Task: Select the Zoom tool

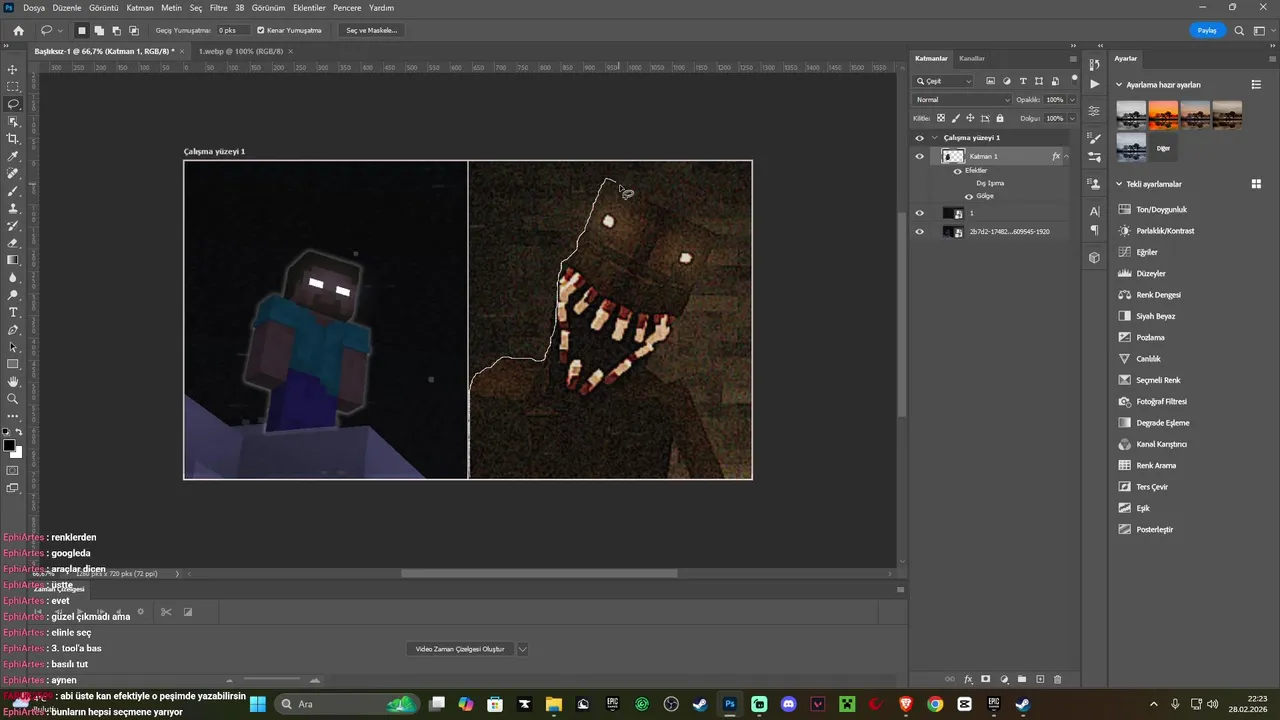Action: (x=13, y=399)
